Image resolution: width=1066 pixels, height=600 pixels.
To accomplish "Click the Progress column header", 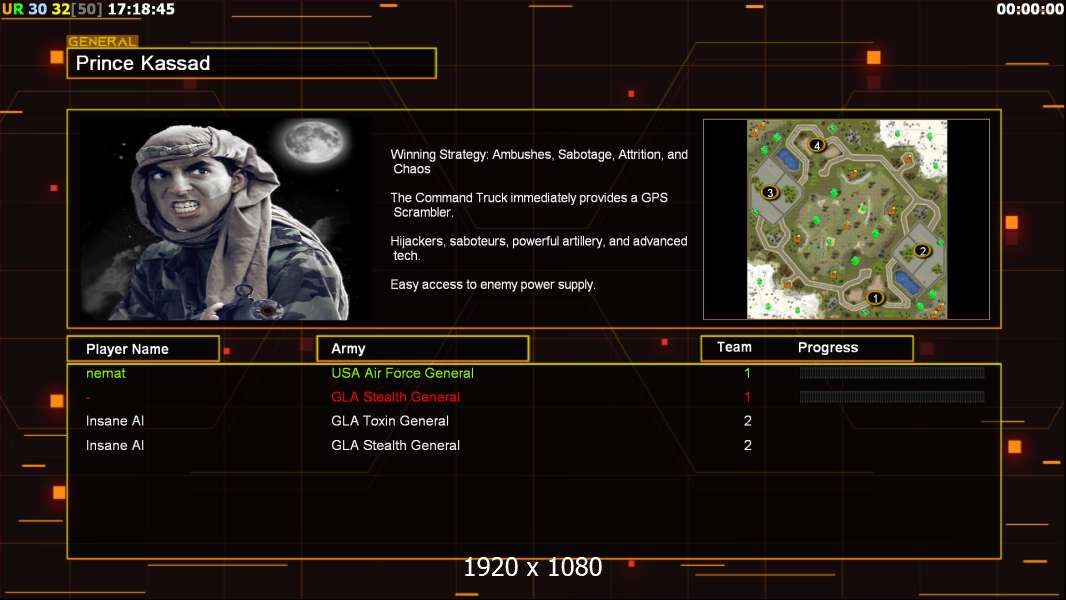I will [x=827, y=347].
